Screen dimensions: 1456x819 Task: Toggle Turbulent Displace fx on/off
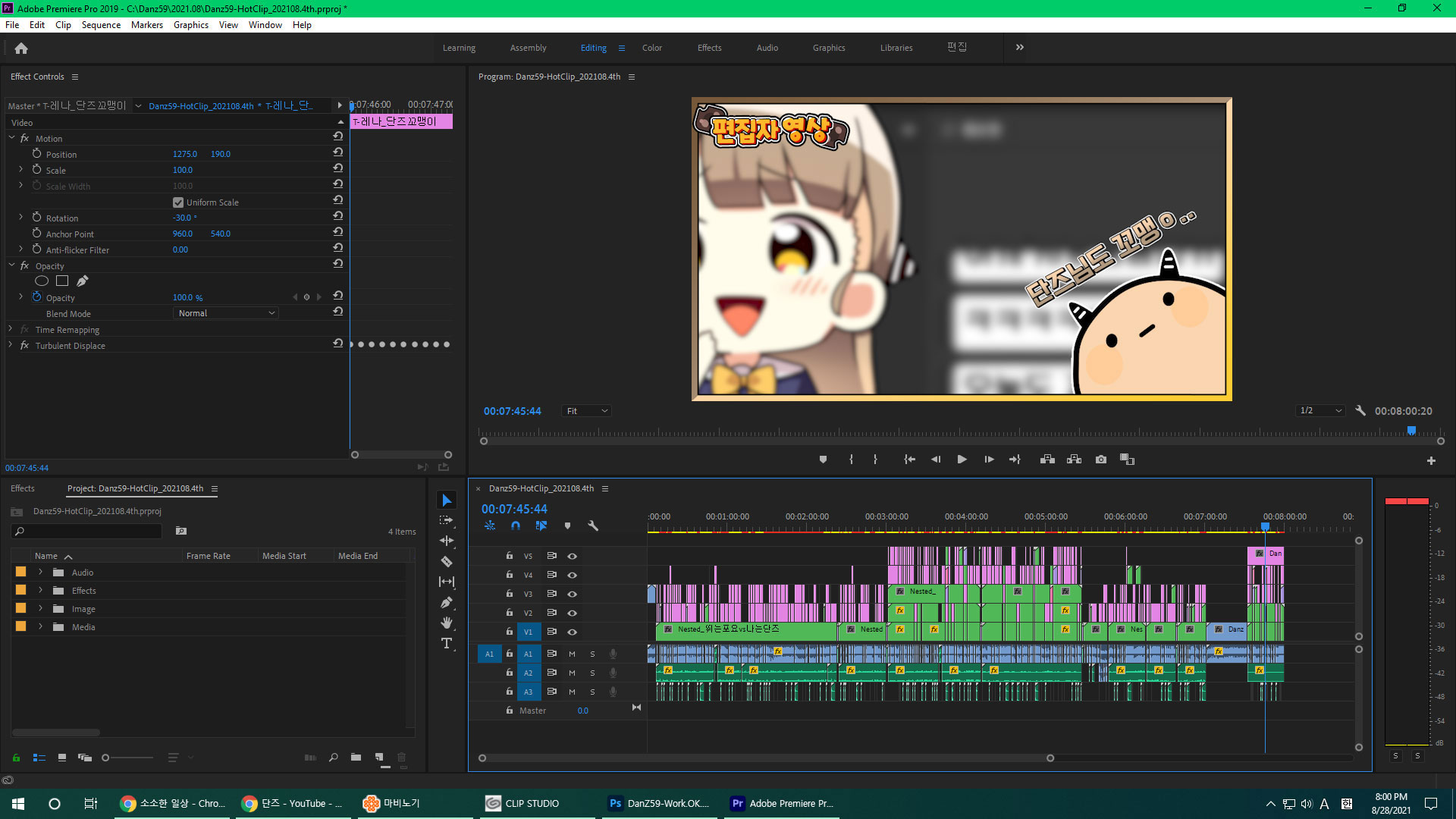click(x=25, y=345)
